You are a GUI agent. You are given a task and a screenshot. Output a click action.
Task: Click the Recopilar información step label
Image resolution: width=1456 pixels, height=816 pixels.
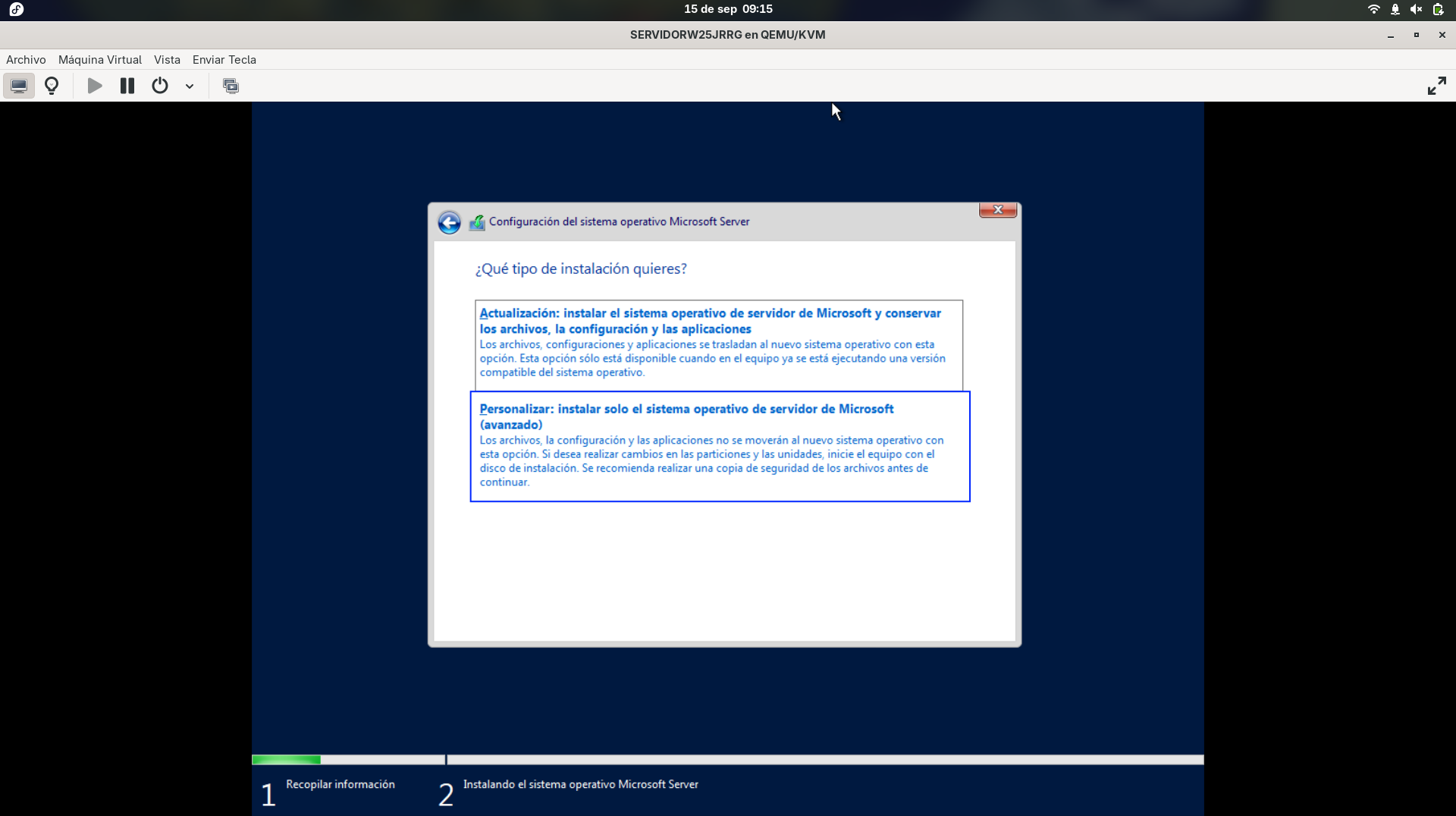pos(340,784)
